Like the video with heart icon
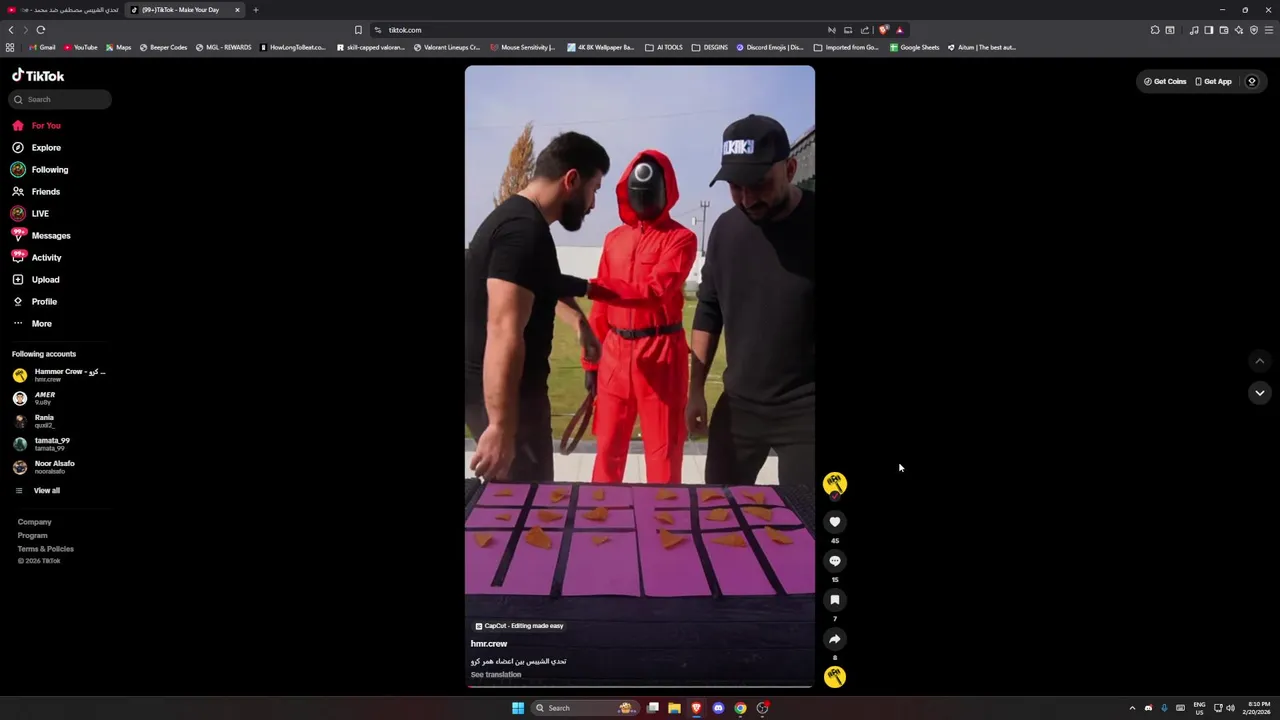Image resolution: width=1280 pixels, height=720 pixels. coord(835,522)
